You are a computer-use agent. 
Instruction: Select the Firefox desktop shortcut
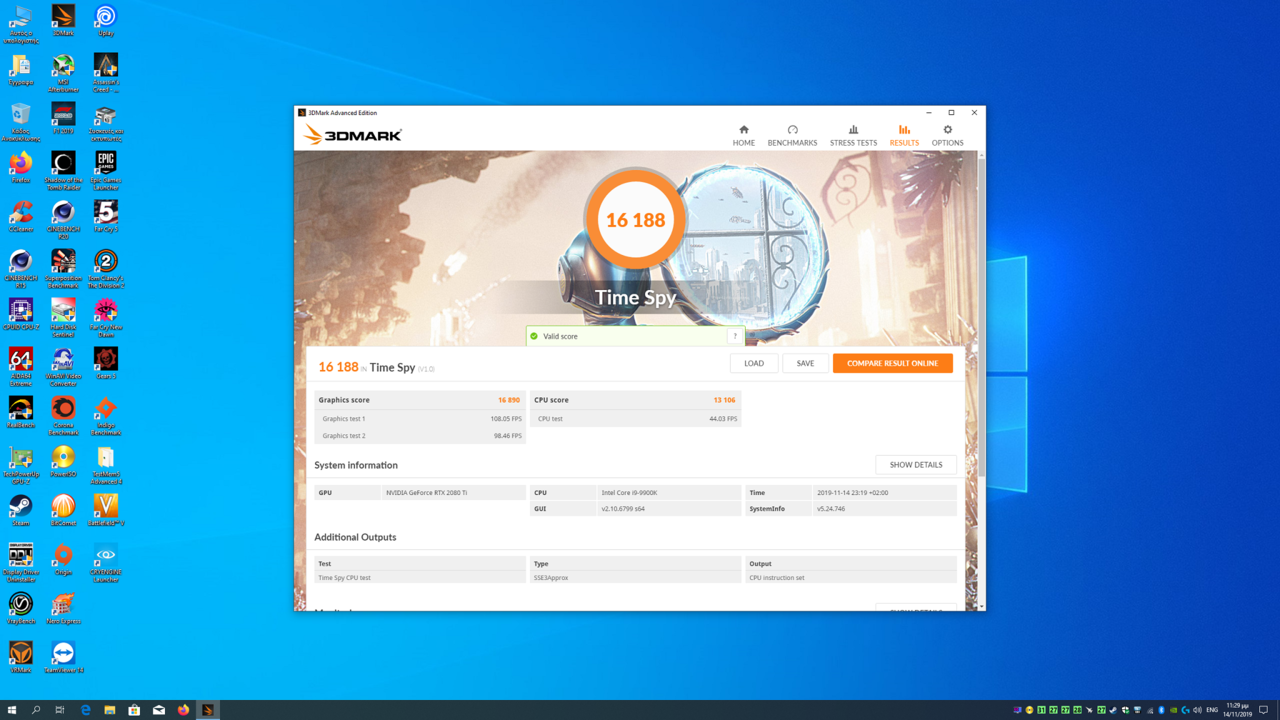[20, 167]
